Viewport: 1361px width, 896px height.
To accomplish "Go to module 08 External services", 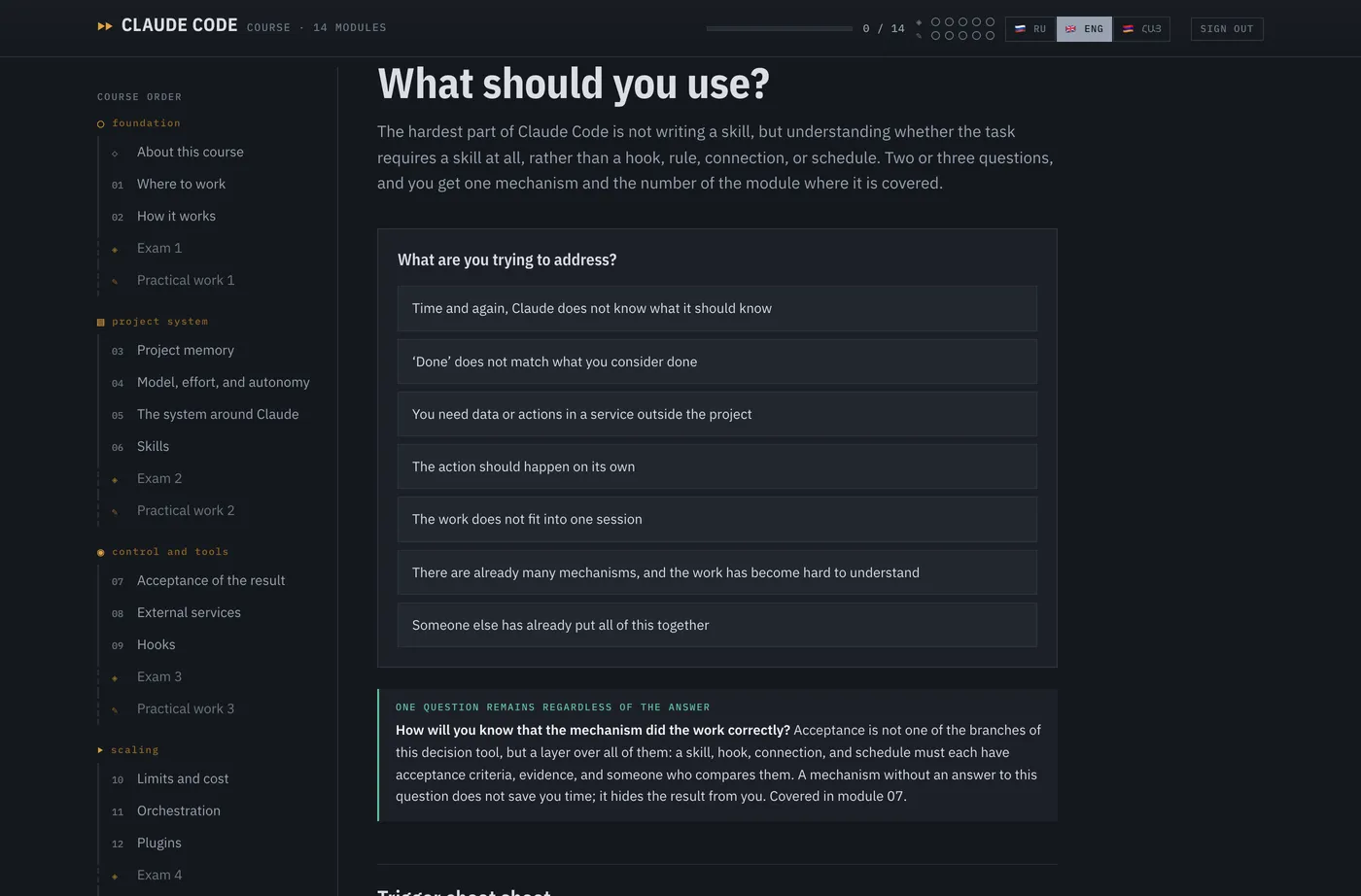I will pyautogui.click(x=189, y=613).
